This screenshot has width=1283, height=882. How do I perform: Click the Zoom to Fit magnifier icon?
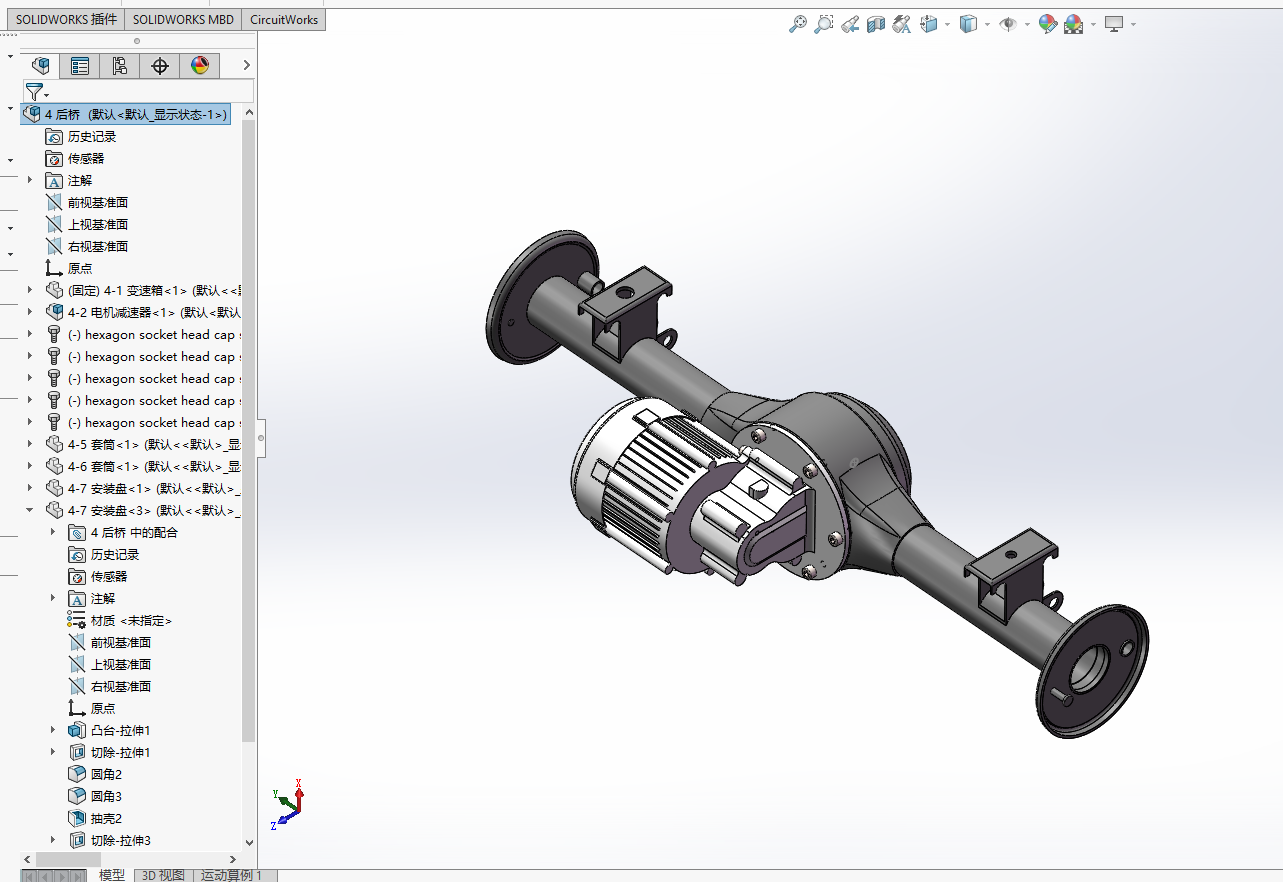pyautogui.click(x=797, y=24)
